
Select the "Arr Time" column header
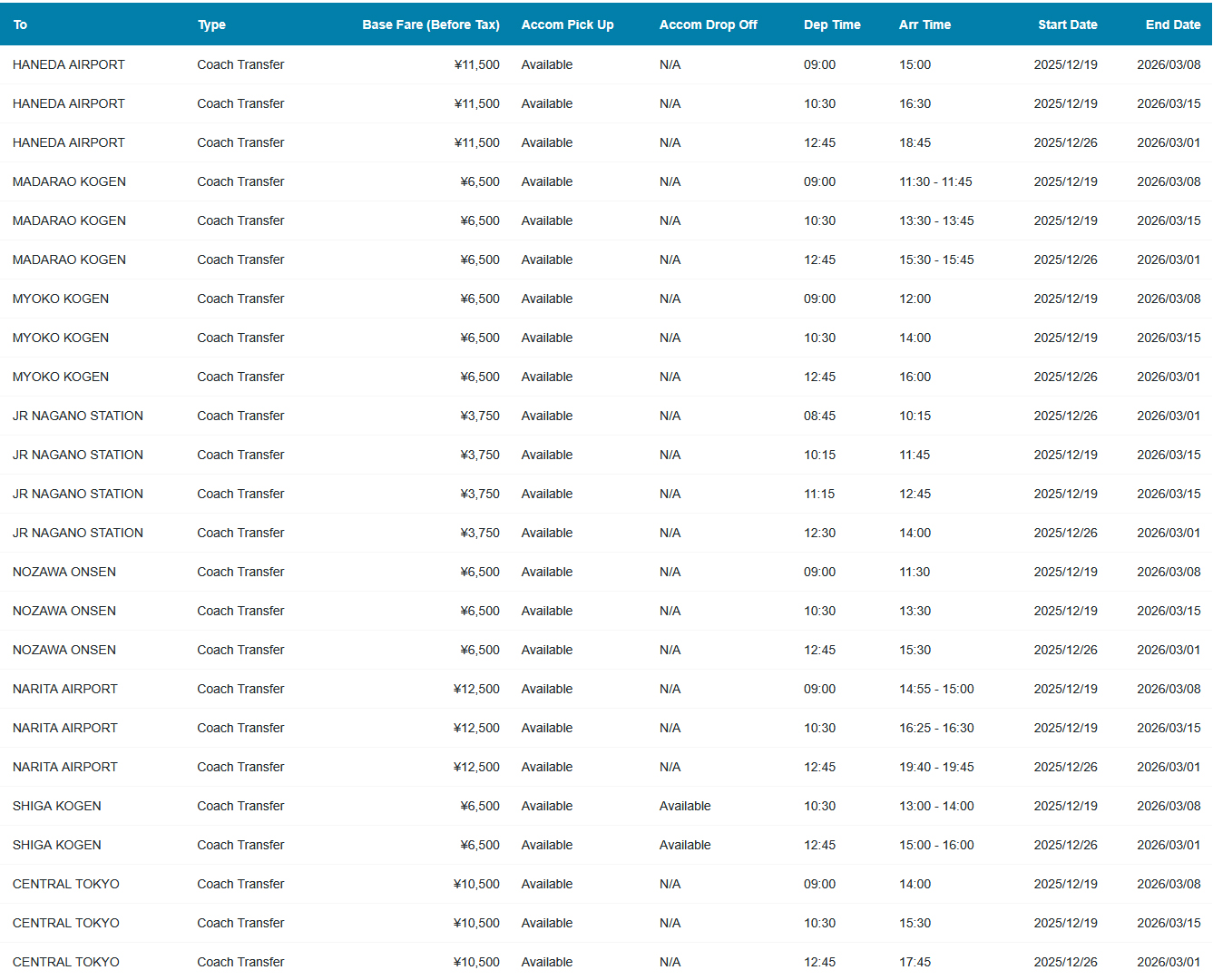click(924, 24)
